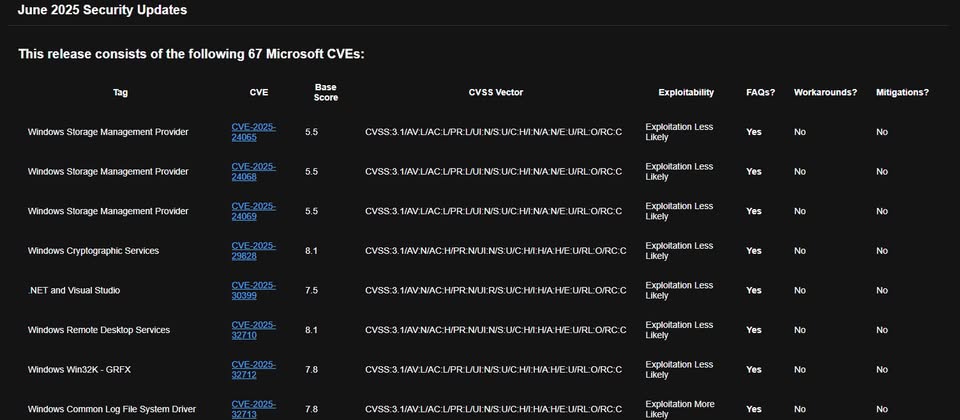
Task: Open the CVE-2025-24065 link
Action: coord(253,132)
